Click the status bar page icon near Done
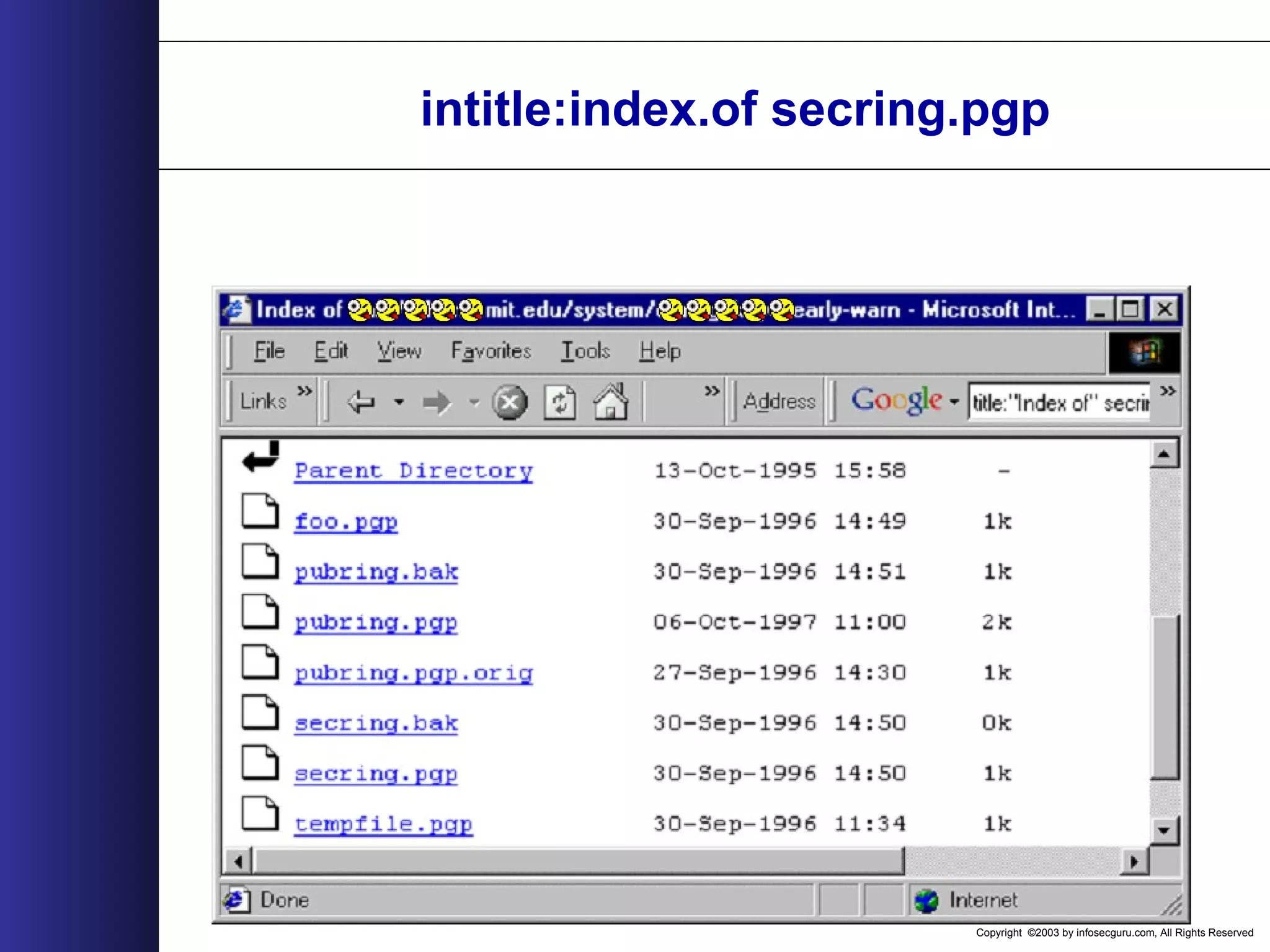Image resolution: width=1270 pixels, height=952 pixels. tap(237, 900)
